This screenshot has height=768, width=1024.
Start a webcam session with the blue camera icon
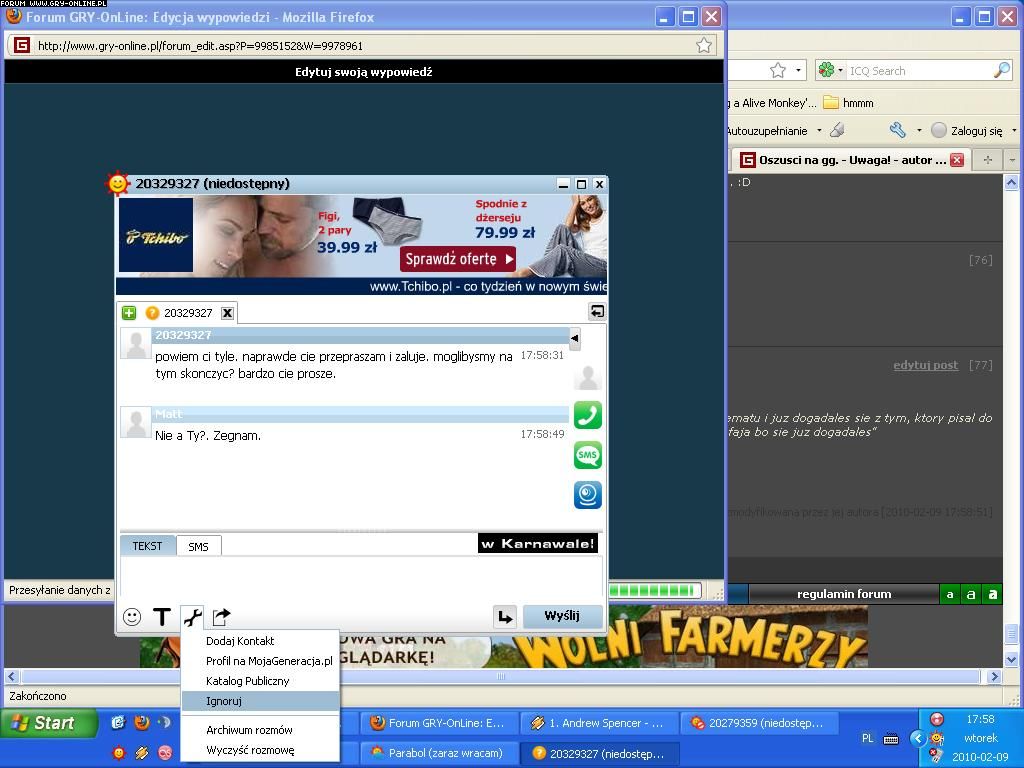[x=588, y=495]
